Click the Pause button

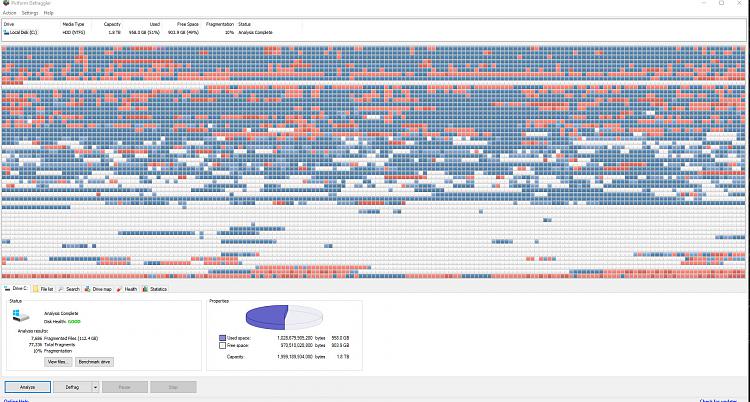(x=125, y=387)
